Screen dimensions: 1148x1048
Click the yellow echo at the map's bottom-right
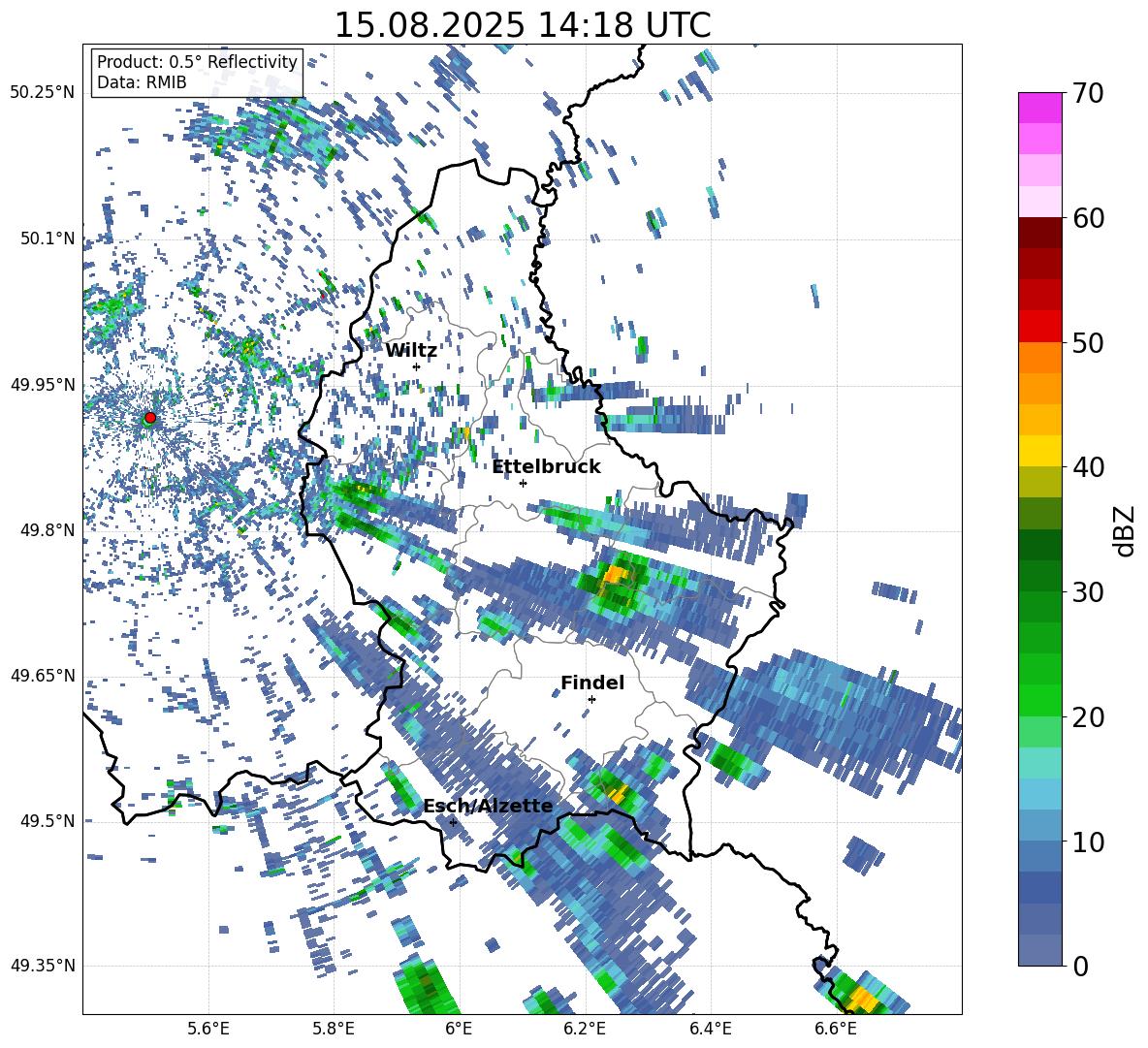pyautogui.click(x=864, y=999)
